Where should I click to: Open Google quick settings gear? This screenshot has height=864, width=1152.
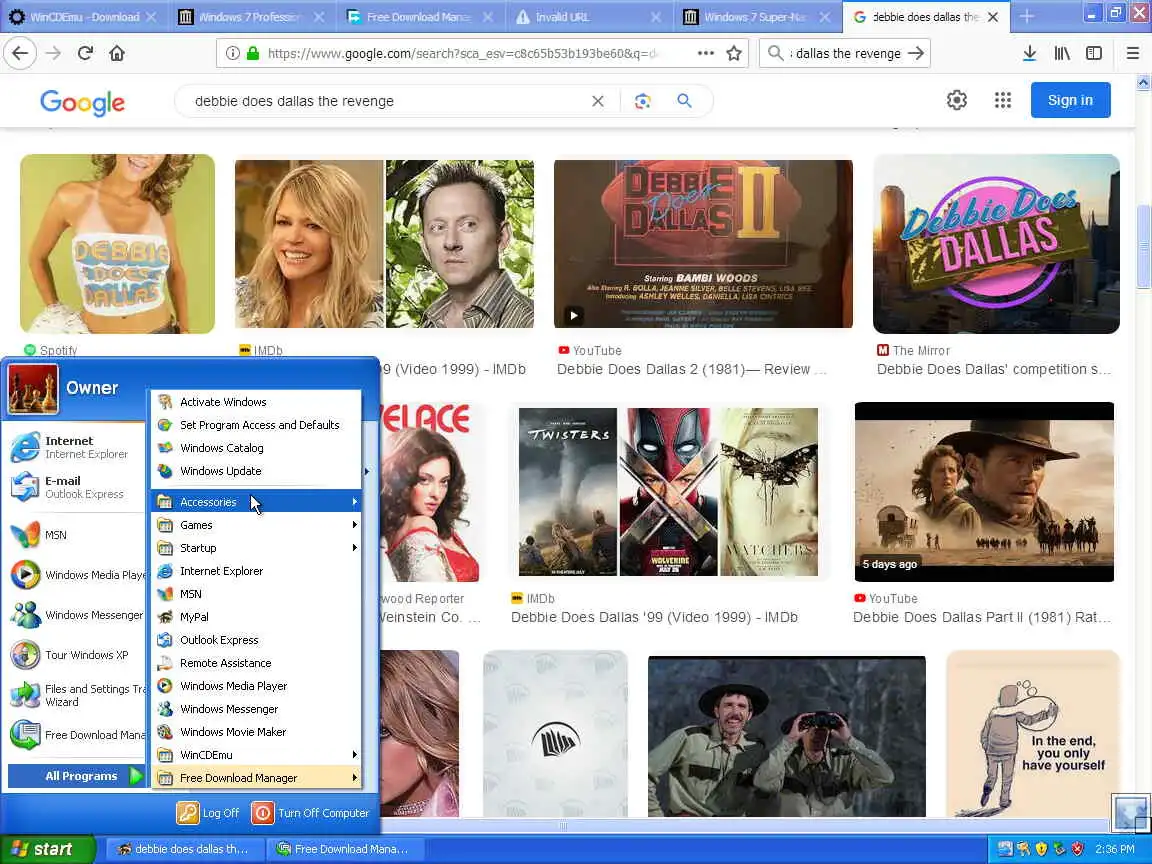tap(957, 100)
